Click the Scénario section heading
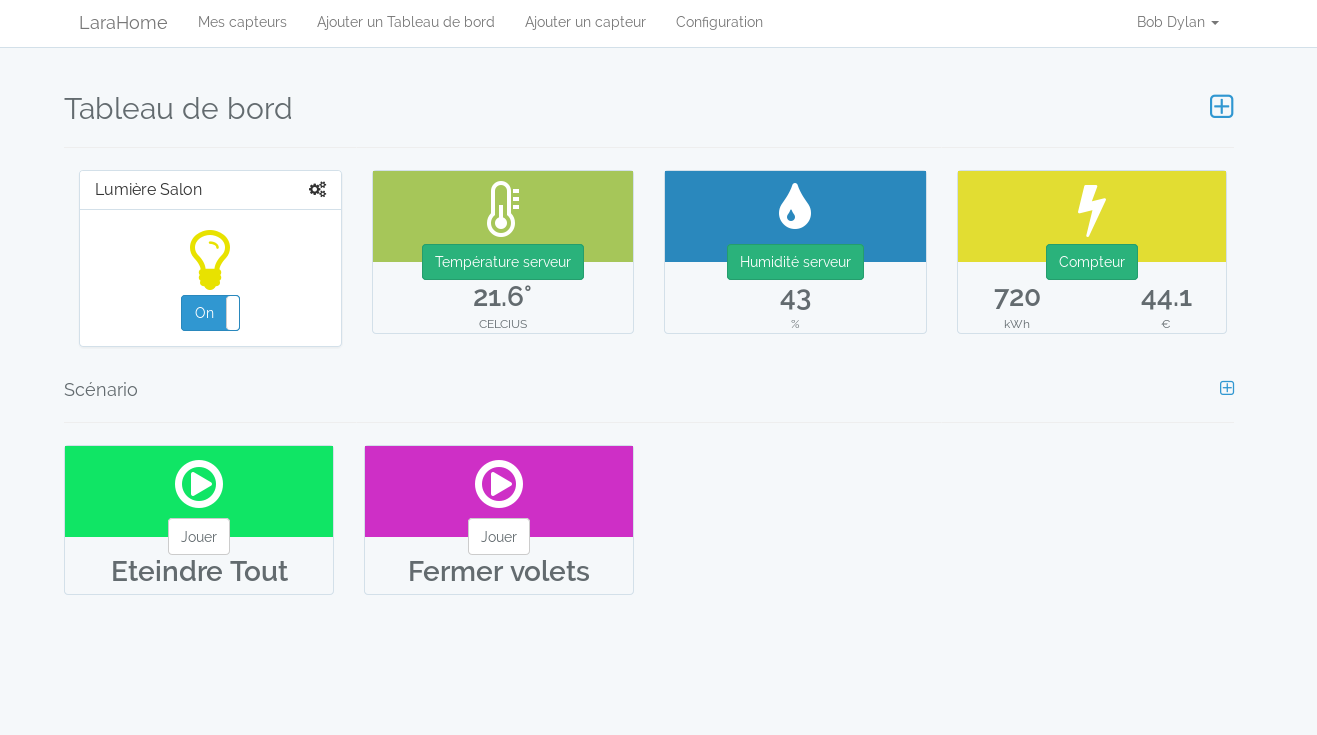The image size is (1317, 735). point(101,390)
